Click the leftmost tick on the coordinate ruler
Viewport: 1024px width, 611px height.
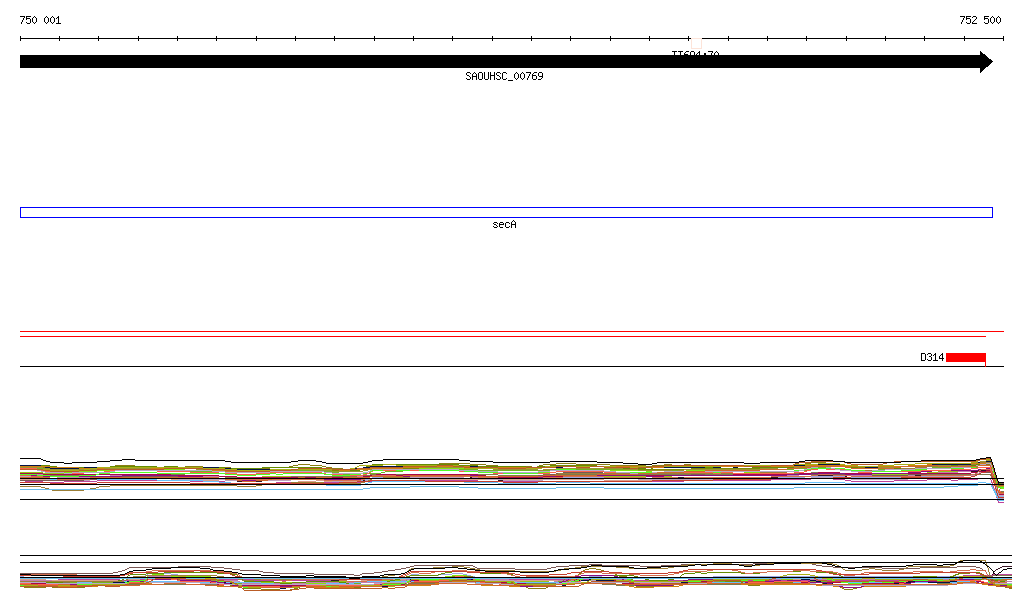[x=20, y=39]
